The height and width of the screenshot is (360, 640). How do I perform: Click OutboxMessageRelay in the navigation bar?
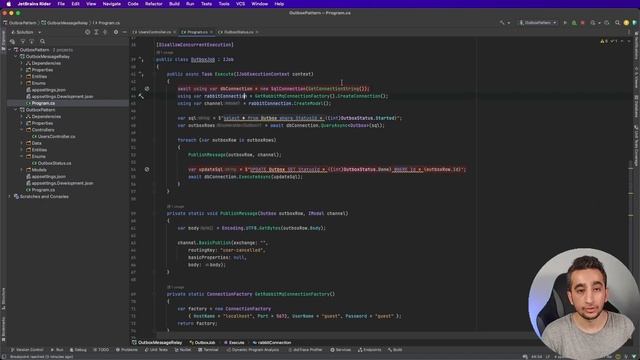(x=64, y=23)
